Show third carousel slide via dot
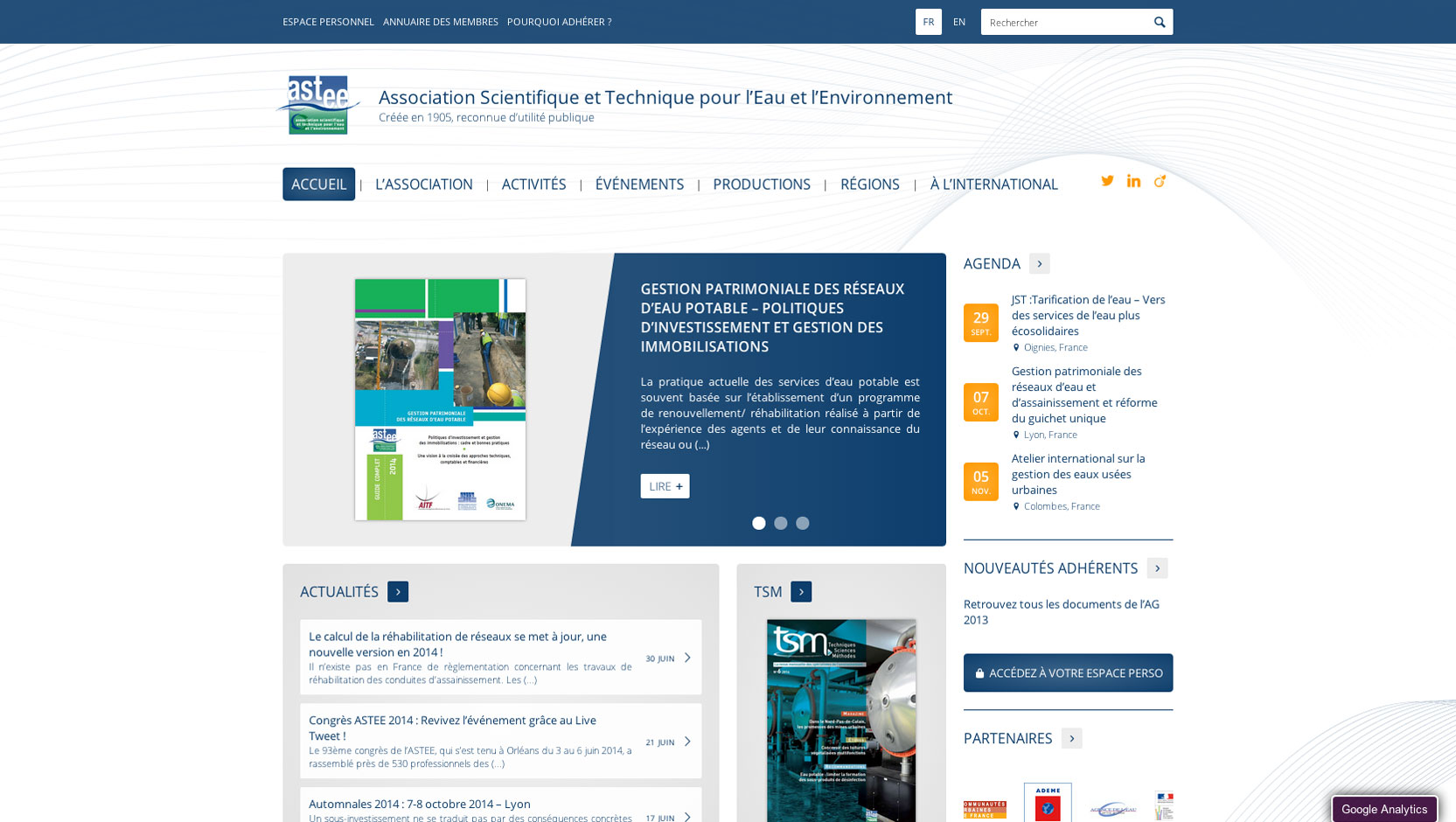Screen dimensions: 1456x822 coord(803,523)
